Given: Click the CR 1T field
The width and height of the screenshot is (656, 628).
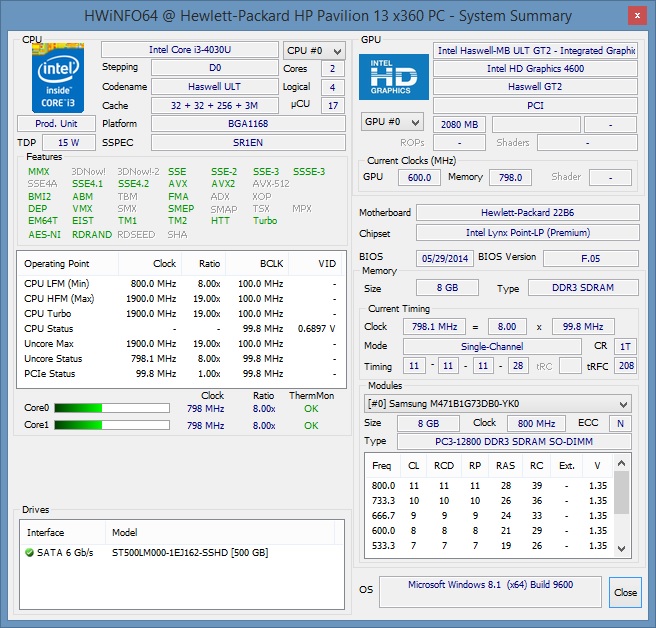Looking at the screenshot, I should click(x=625, y=346).
